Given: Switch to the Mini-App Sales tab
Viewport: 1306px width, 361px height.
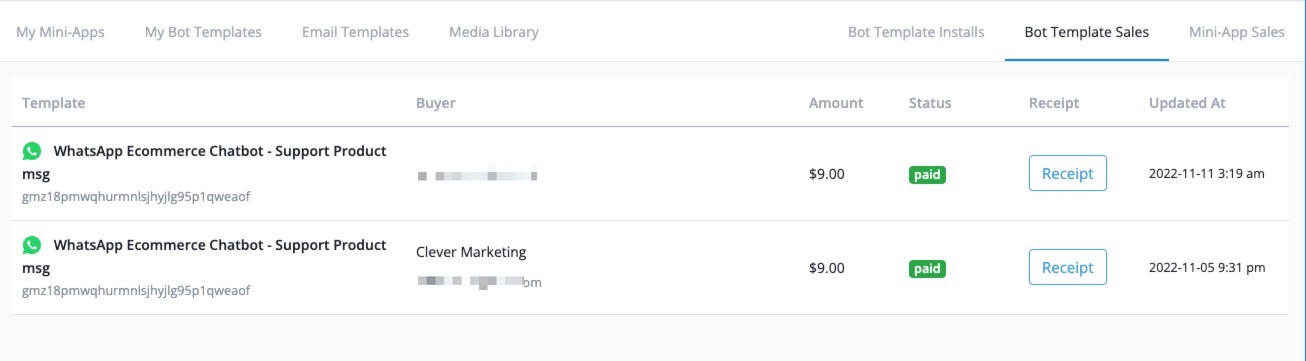Looking at the screenshot, I should click(1237, 32).
